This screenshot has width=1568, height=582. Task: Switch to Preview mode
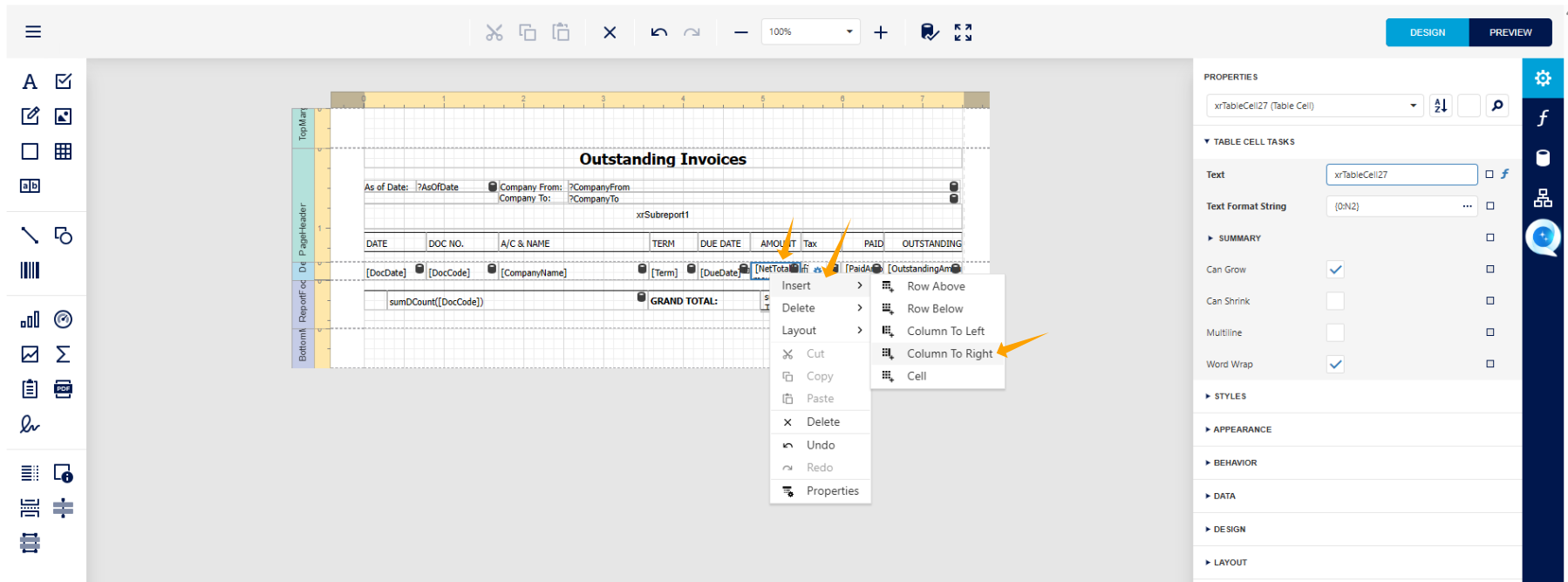point(1510,32)
